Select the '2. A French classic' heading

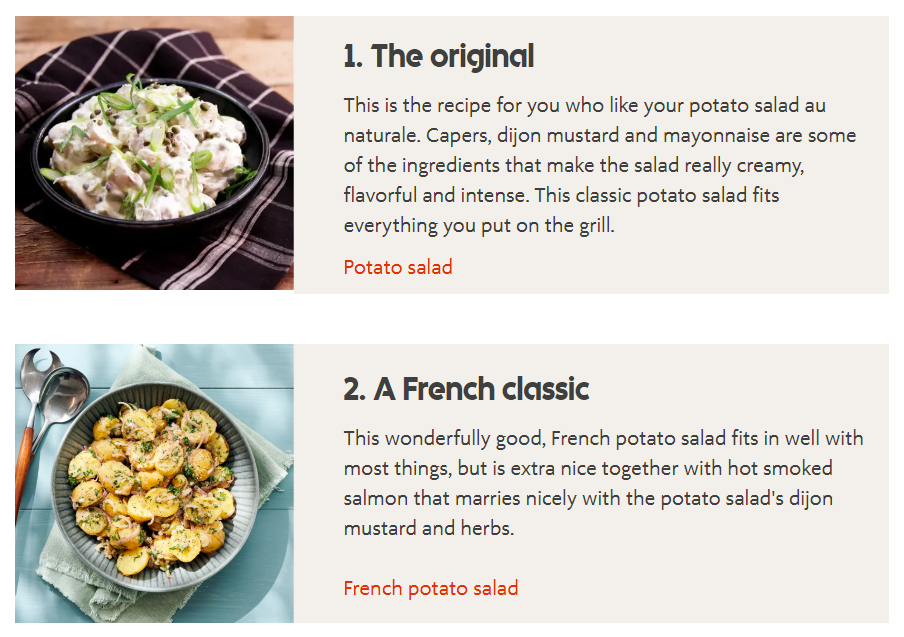[x=466, y=389]
